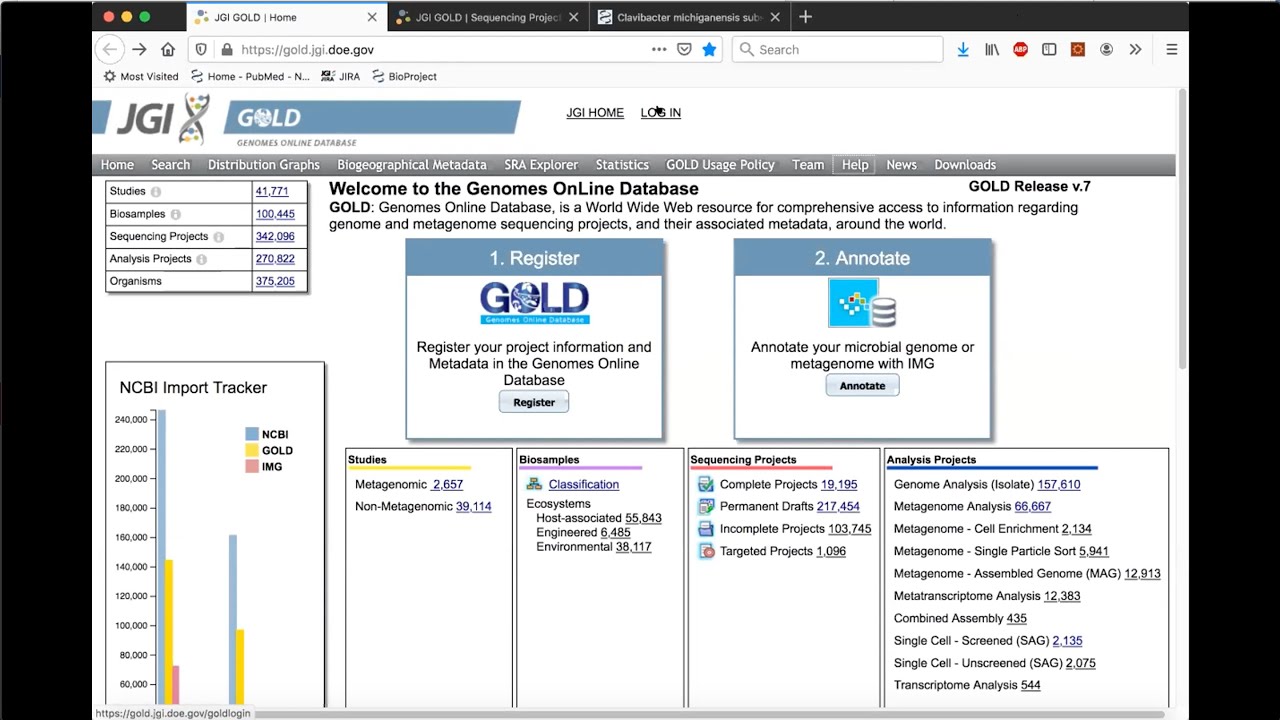The image size is (1280, 720).
Task: Open the News menu item
Action: pos(901,165)
